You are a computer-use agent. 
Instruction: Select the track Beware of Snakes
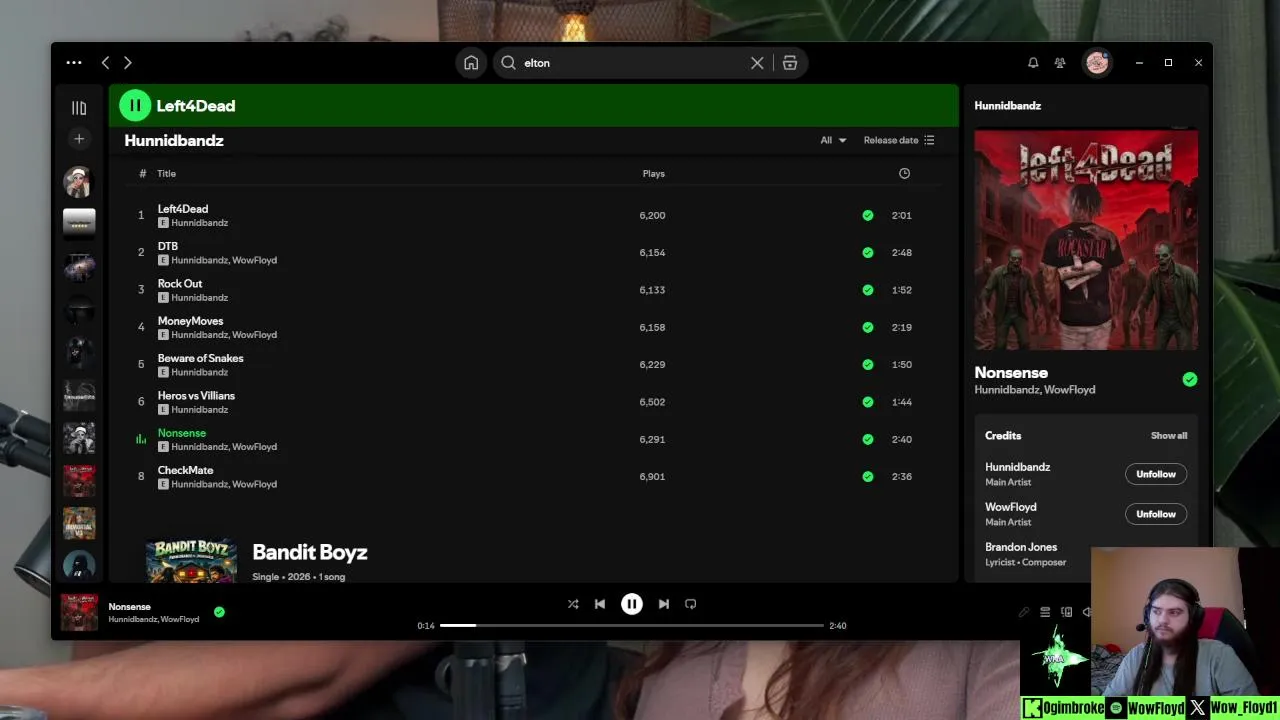tap(200, 358)
